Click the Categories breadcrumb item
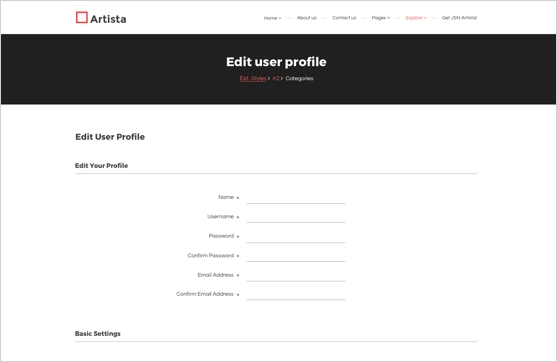Screen dimensions: 557x362 299,79
